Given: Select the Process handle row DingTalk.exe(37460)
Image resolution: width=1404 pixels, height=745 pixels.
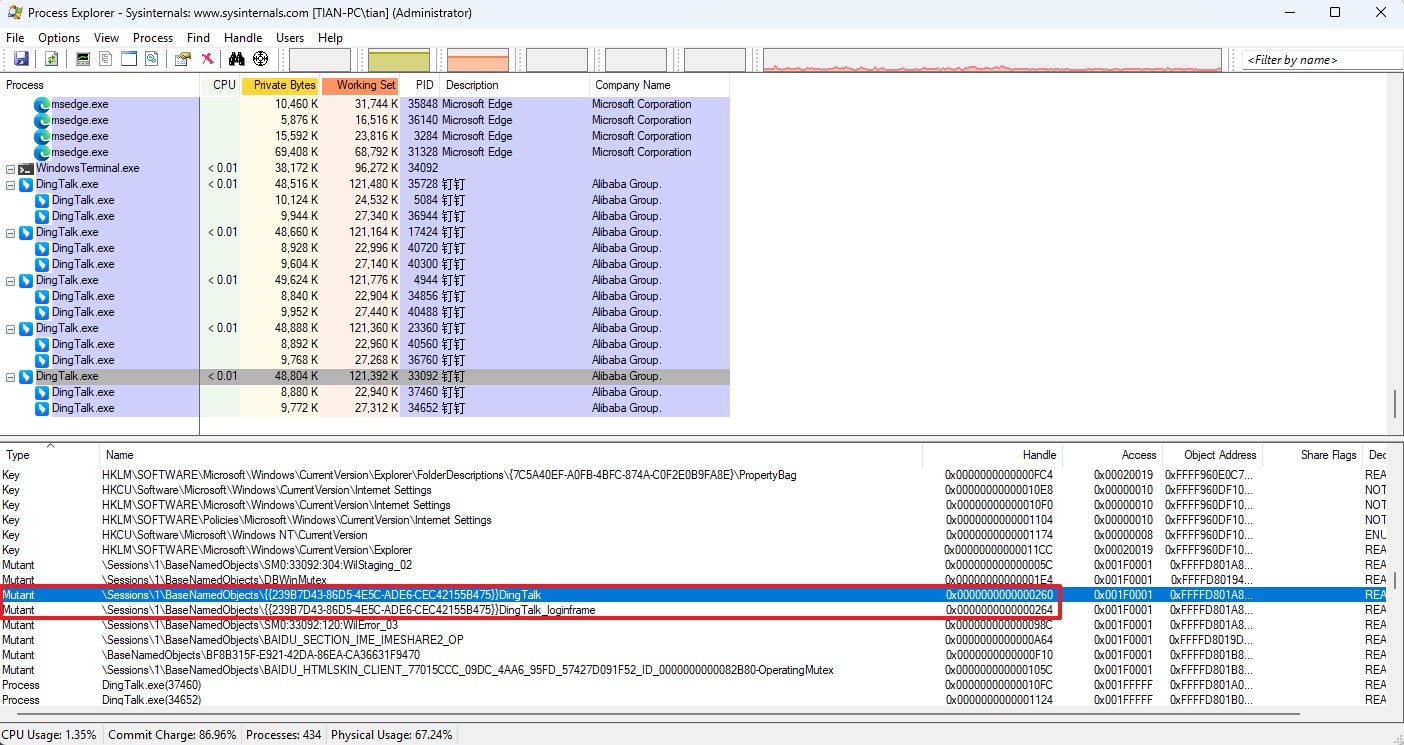Looking at the screenshot, I should point(694,685).
